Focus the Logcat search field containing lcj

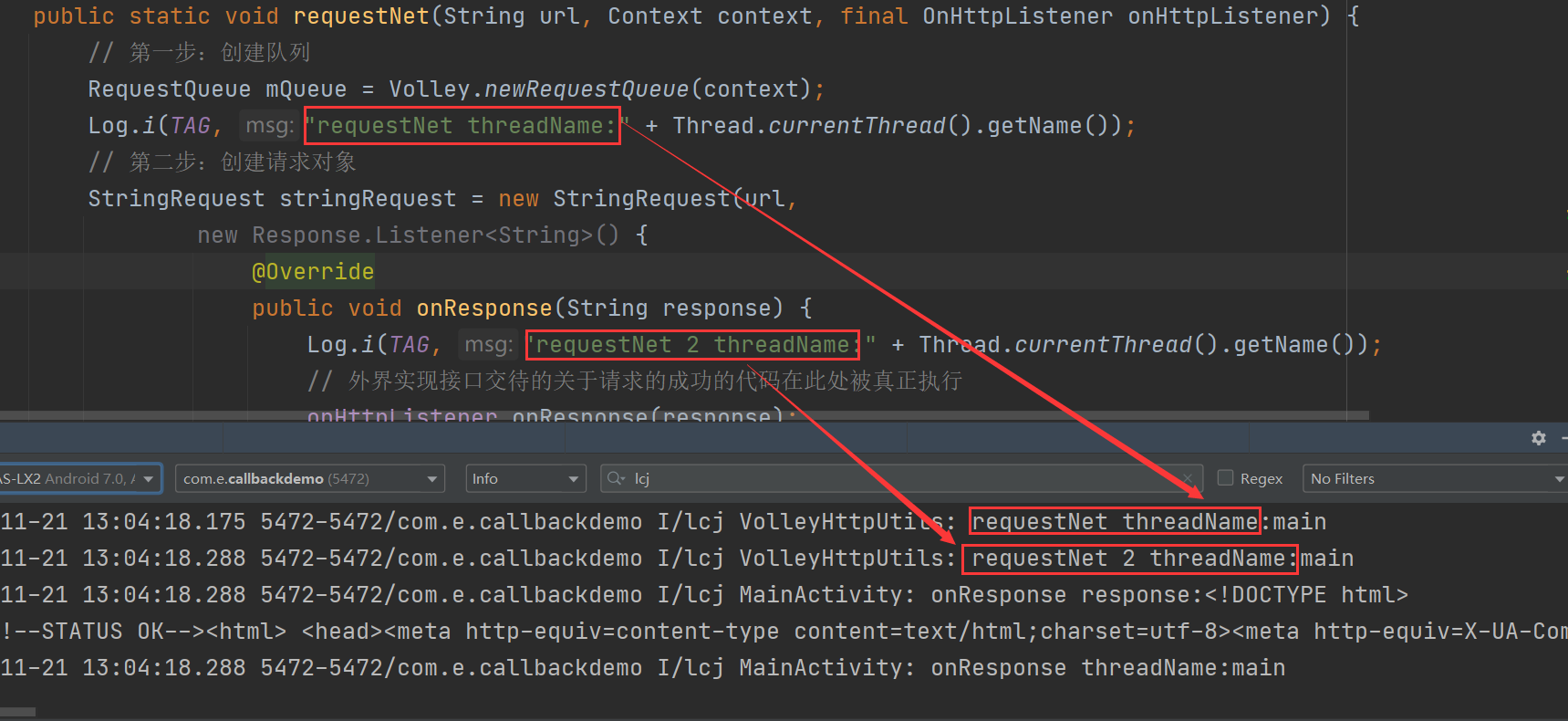click(x=899, y=478)
